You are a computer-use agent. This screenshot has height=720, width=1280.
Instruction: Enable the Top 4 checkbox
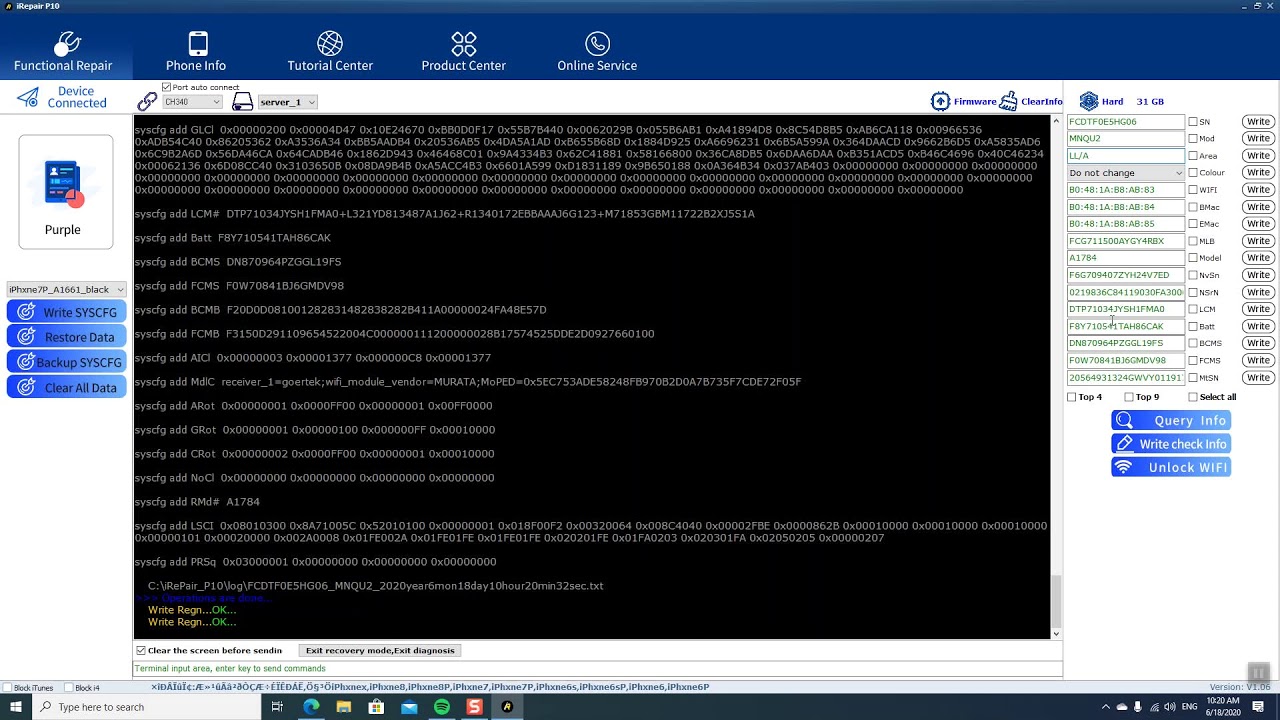tap(1072, 397)
